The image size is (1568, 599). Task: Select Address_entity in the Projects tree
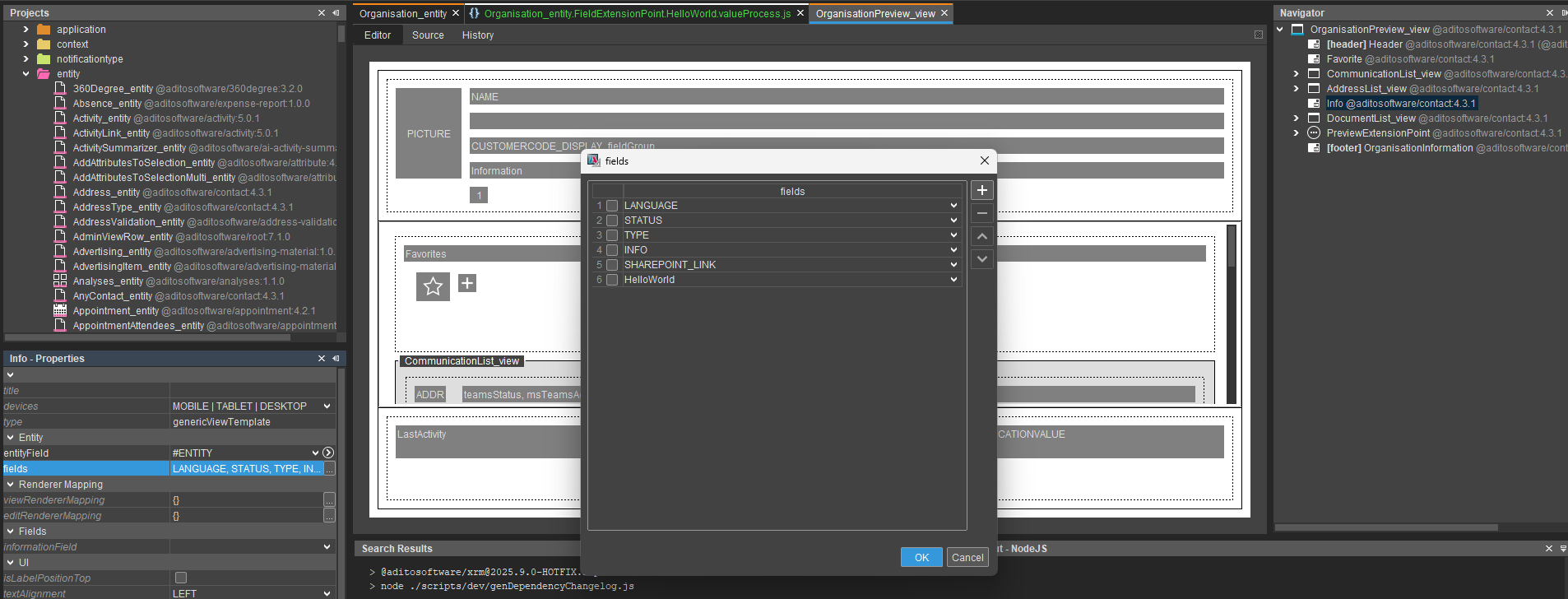pos(106,193)
